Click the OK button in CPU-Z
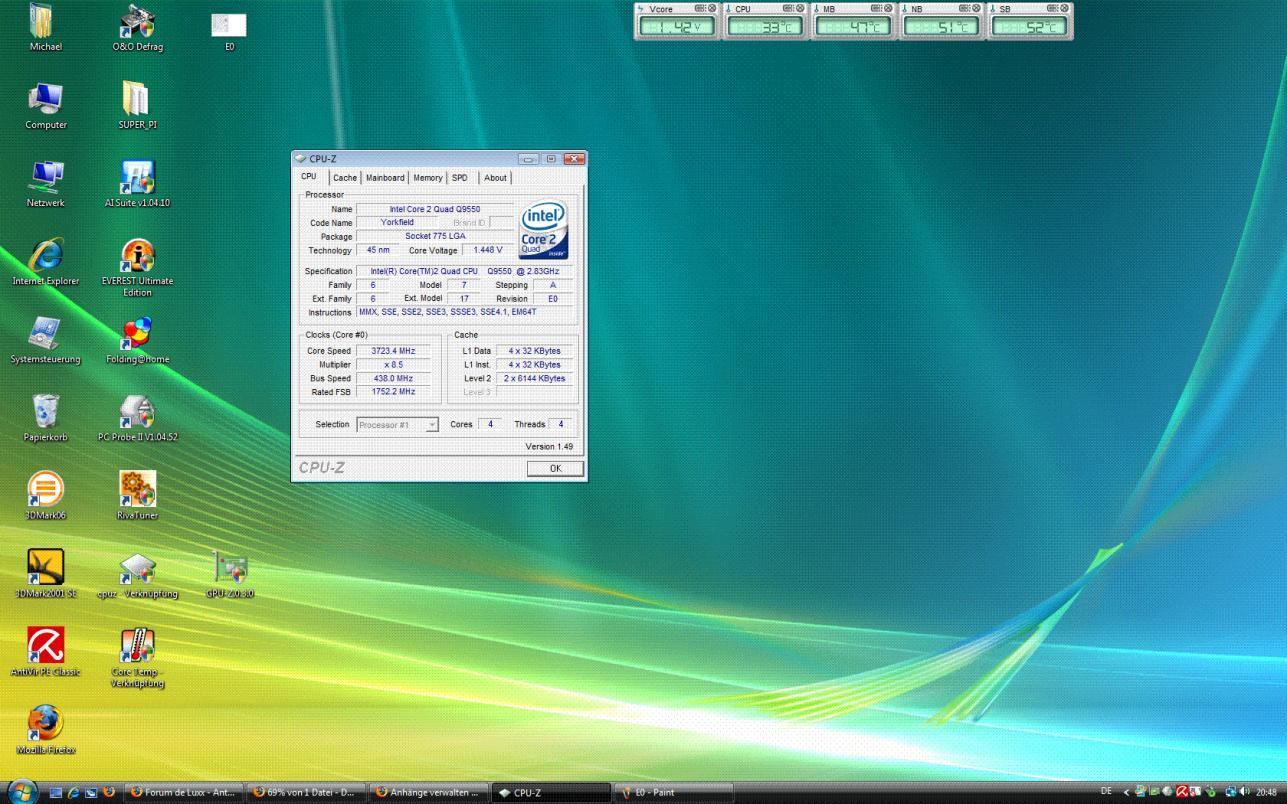Viewport: 1287px width, 804px height. [x=555, y=468]
